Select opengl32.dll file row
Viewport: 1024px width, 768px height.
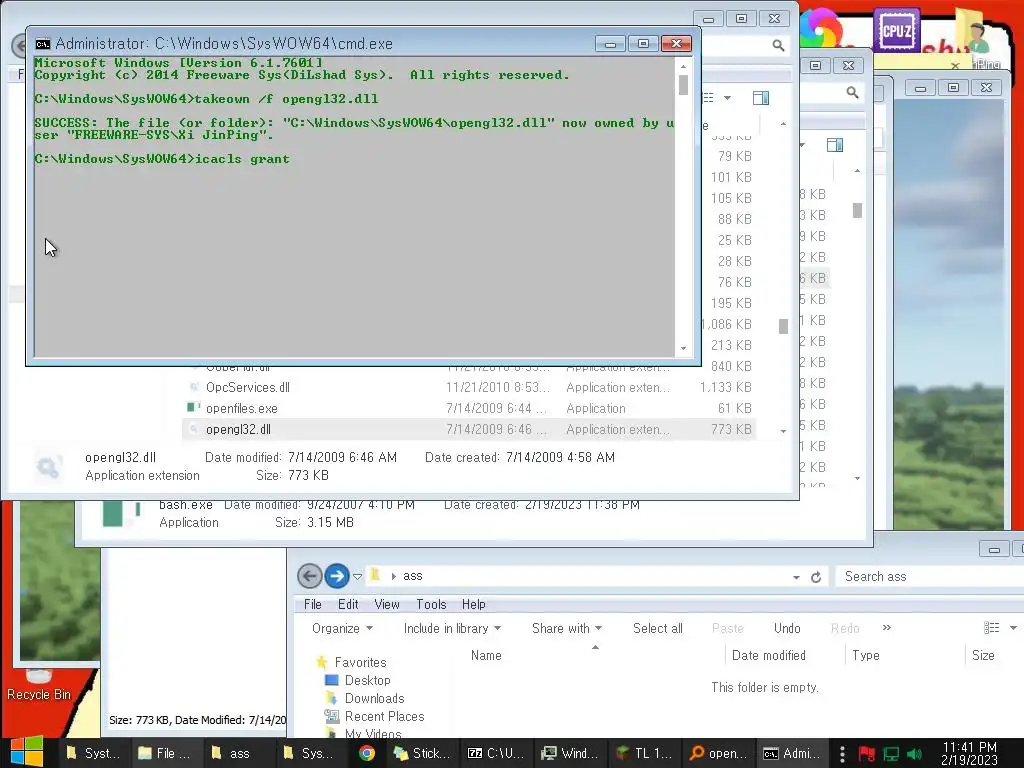pyautogui.click(x=468, y=429)
